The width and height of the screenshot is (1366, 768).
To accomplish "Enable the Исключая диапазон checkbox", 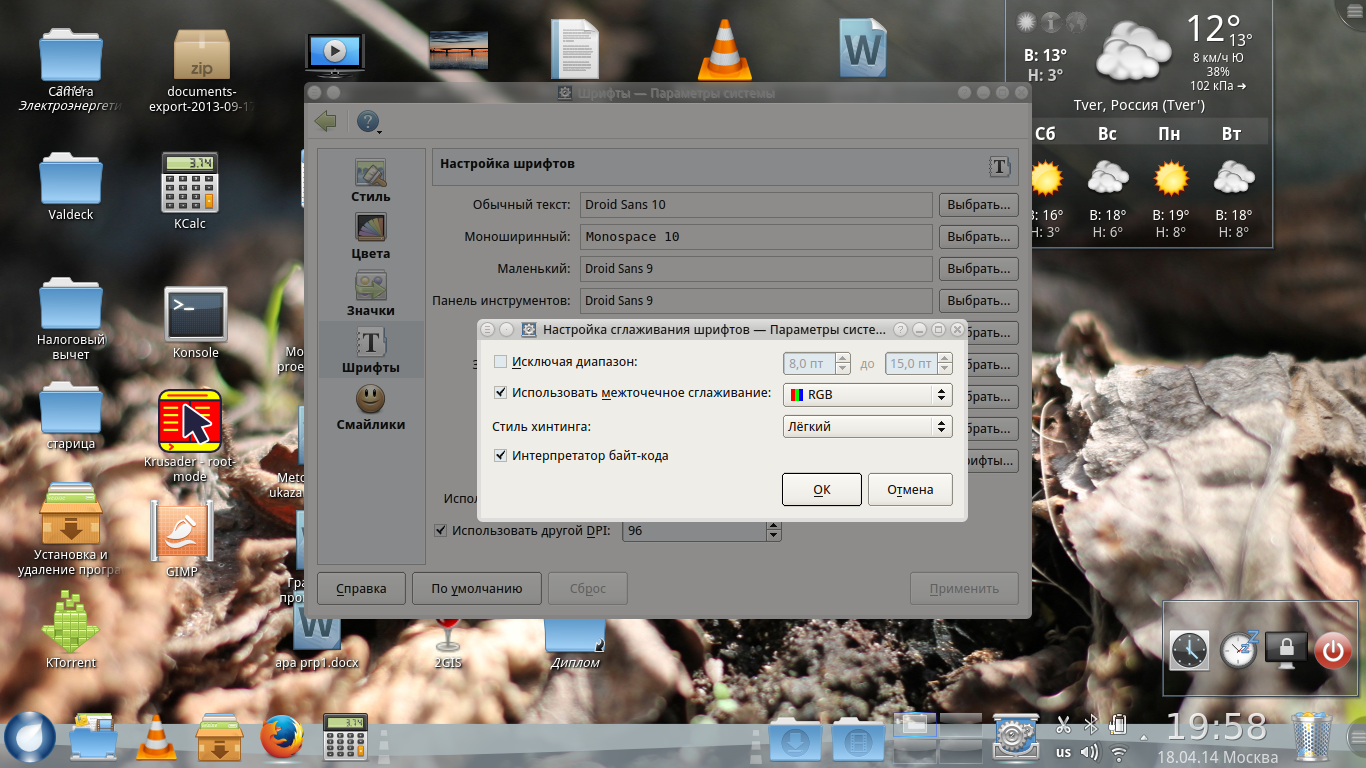I will 501,362.
